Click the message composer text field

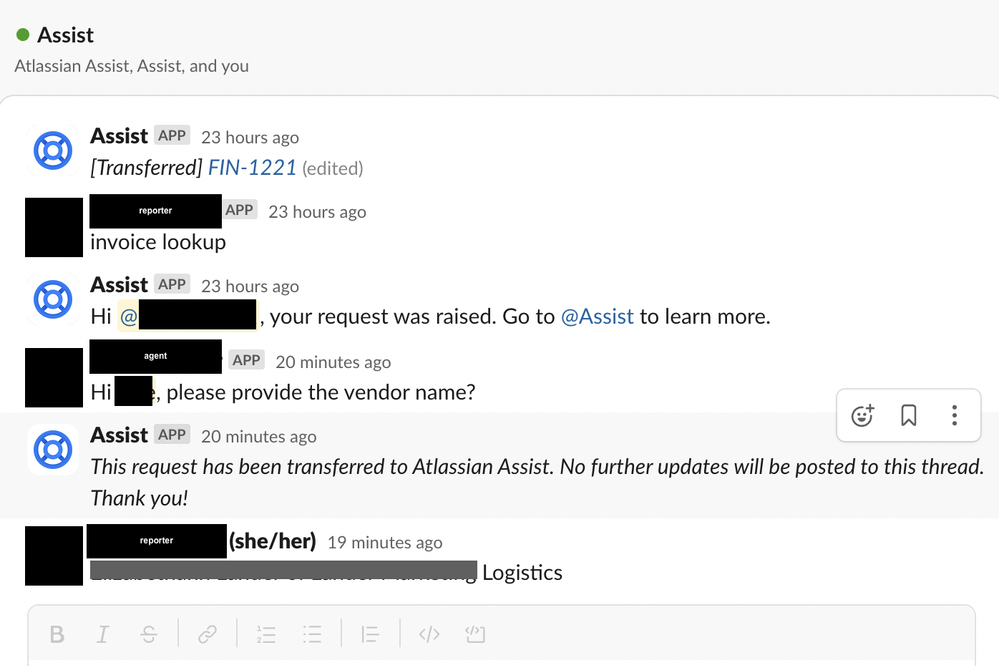pyautogui.click(x=501, y=656)
